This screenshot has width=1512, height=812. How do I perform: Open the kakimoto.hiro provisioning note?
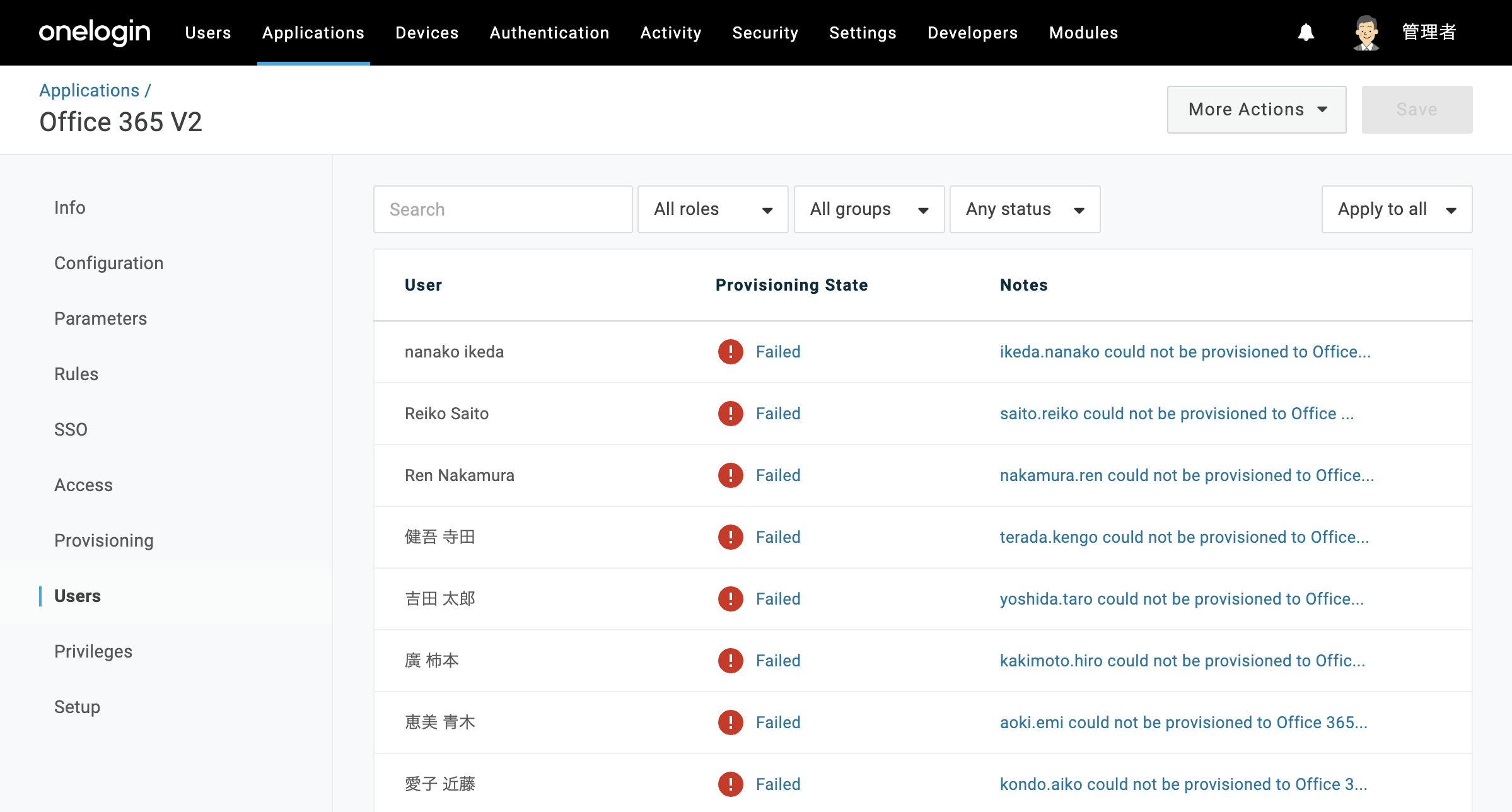click(x=1183, y=661)
